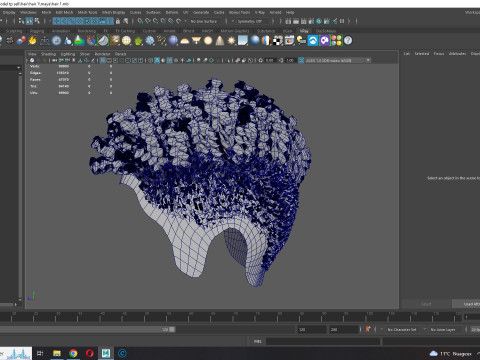480x360 pixels.
Task: Click the checkerboard shelf icon
Action: point(278,41)
